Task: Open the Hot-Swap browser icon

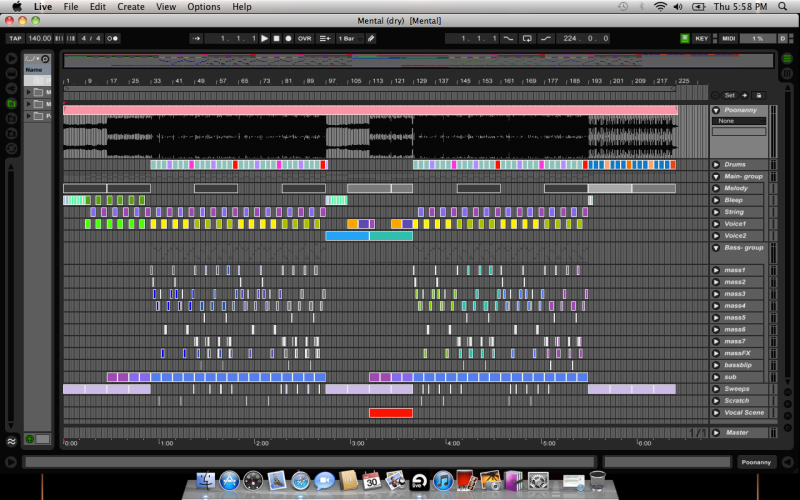Action: point(11,148)
